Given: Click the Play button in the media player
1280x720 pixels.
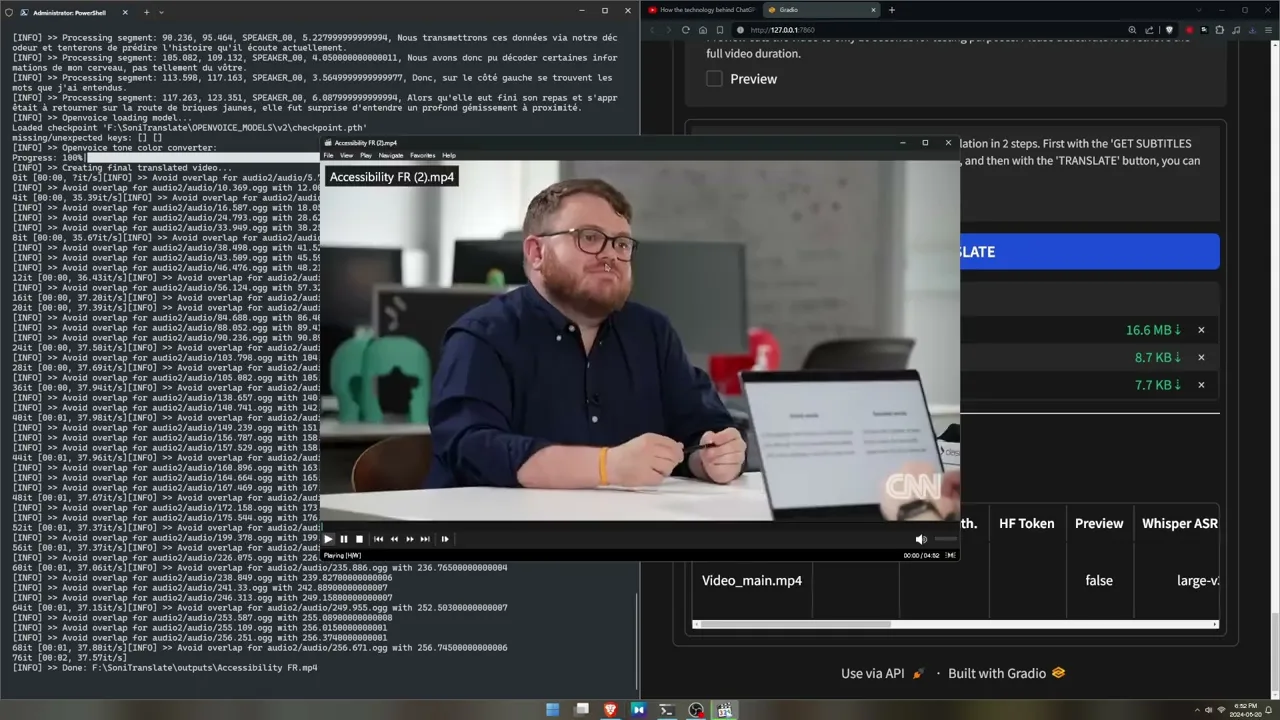Looking at the screenshot, I should [x=328, y=539].
